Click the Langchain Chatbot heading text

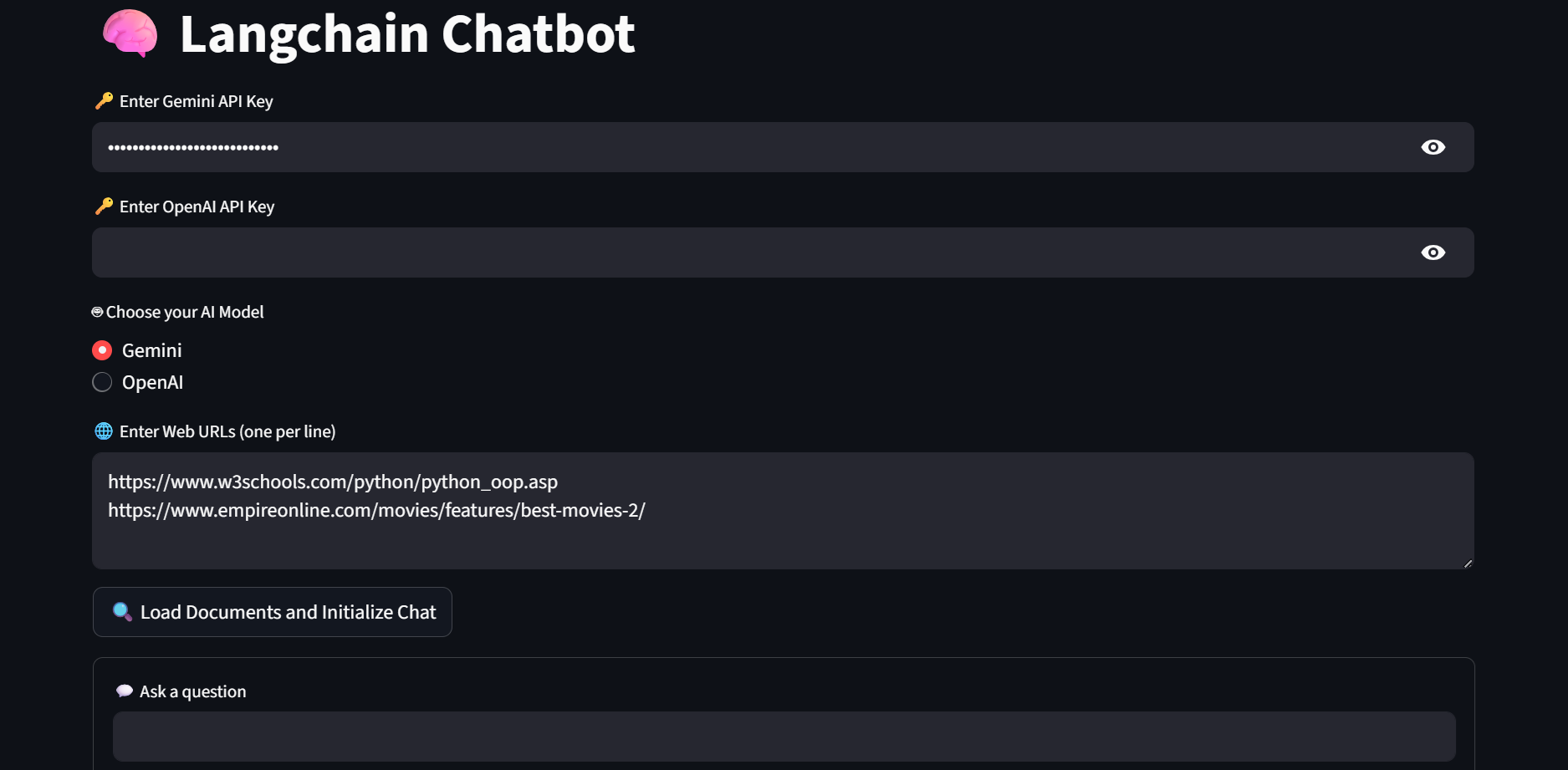coord(407,34)
